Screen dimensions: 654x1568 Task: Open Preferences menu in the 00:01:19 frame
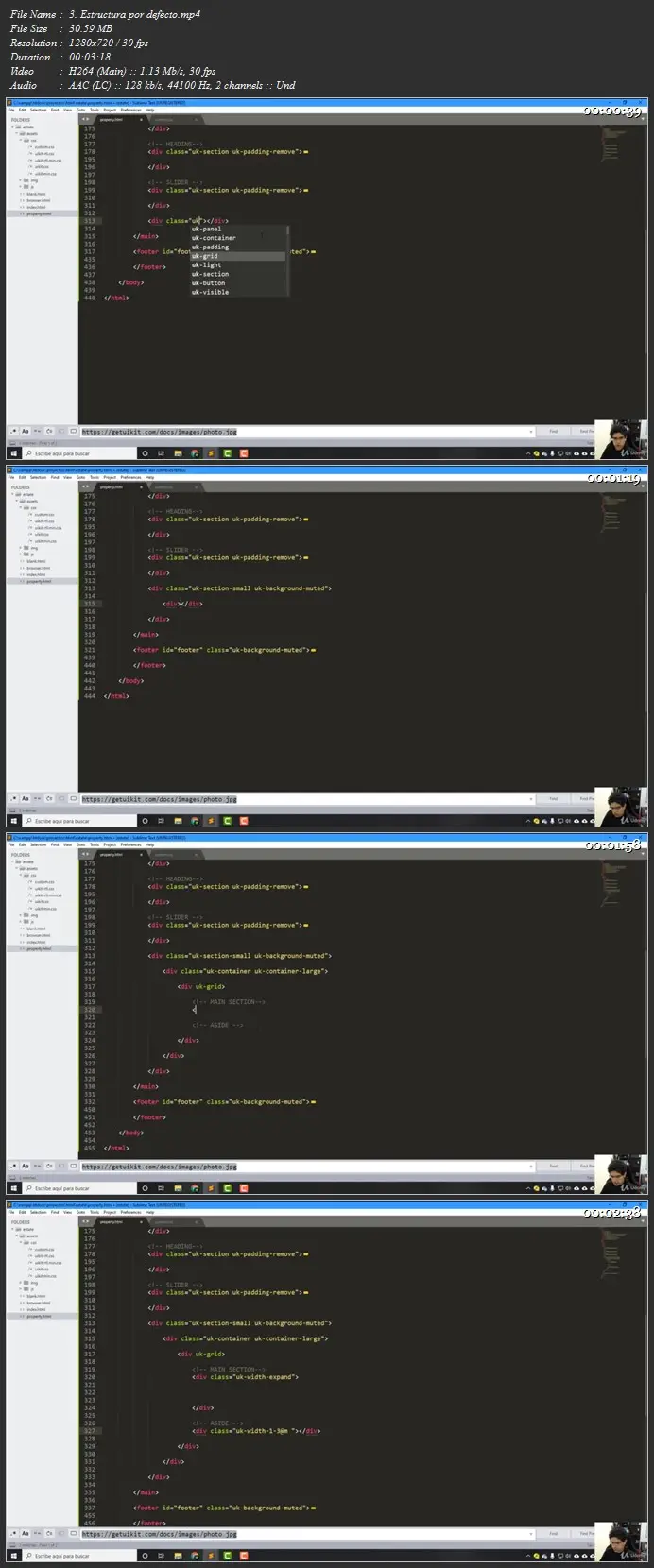[x=130, y=477]
